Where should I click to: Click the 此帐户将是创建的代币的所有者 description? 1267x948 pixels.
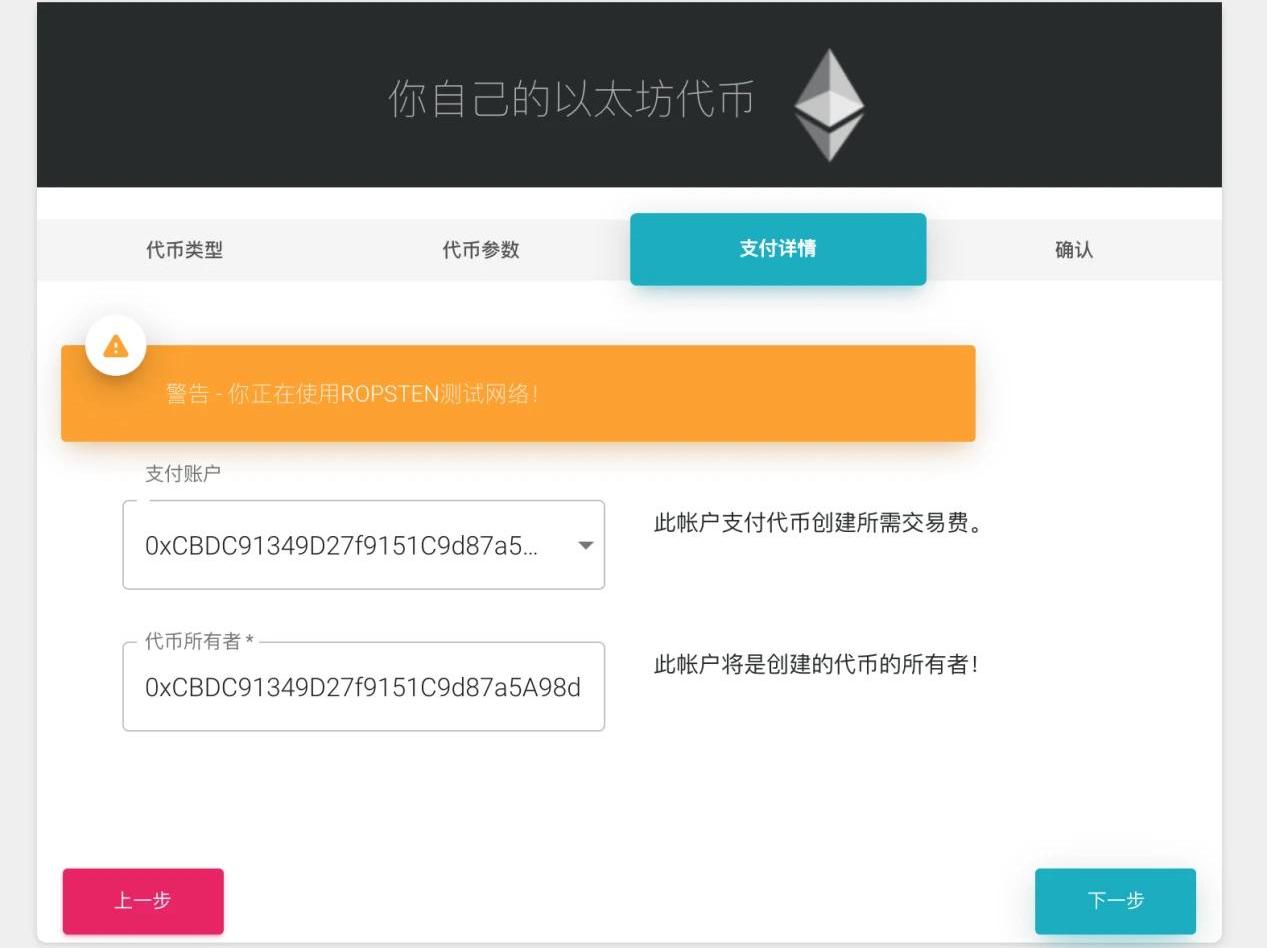click(815, 665)
